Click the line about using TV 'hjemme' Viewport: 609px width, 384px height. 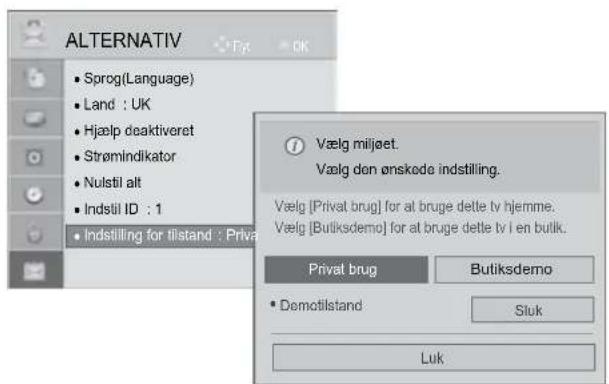coord(414,206)
